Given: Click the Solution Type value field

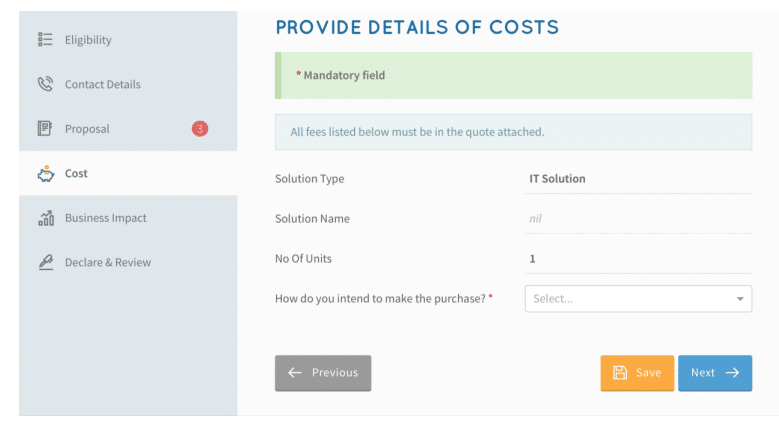Looking at the screenshot, I should (638, 179).
